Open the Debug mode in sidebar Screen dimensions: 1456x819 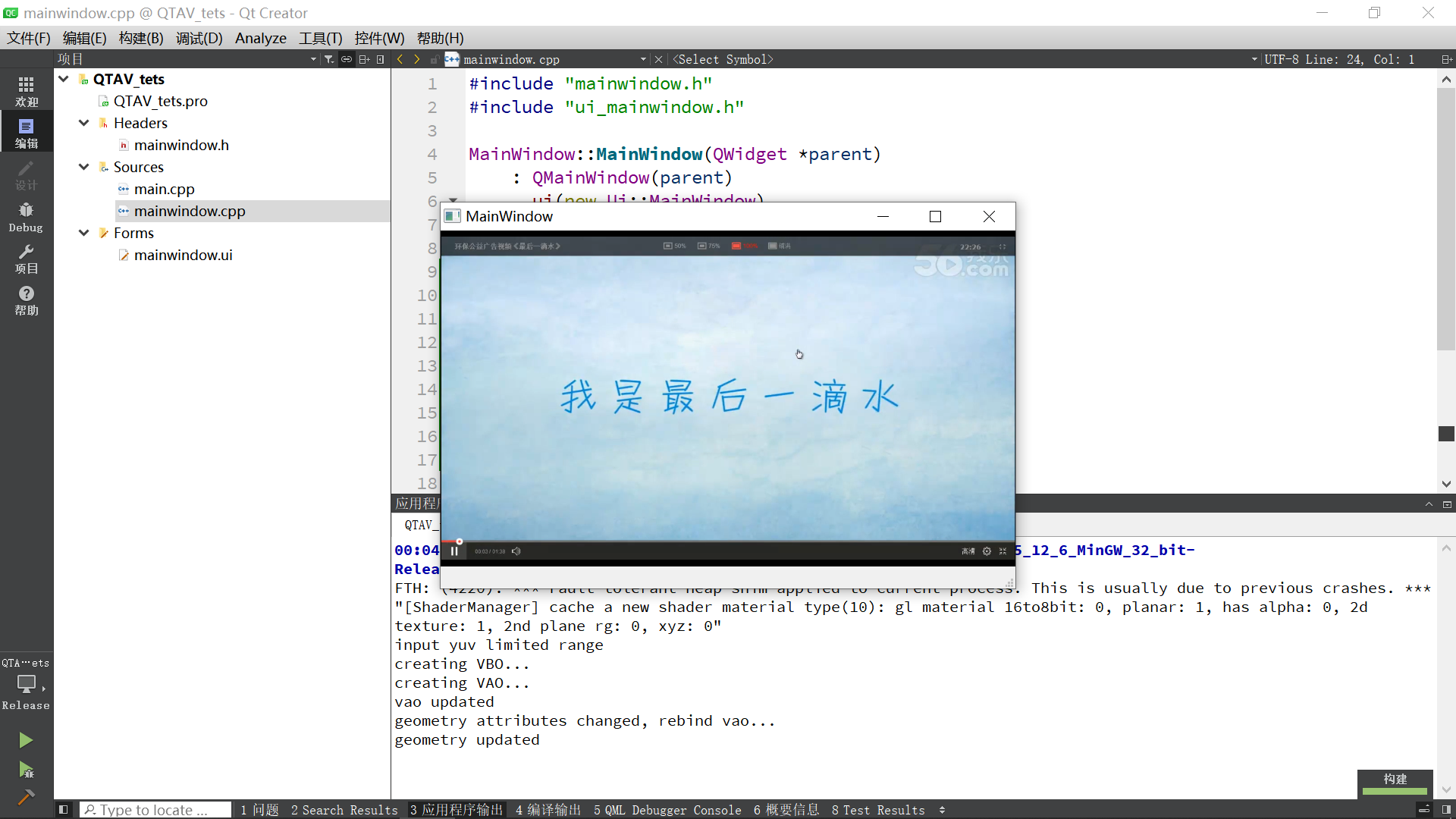[x=26, y=217]
